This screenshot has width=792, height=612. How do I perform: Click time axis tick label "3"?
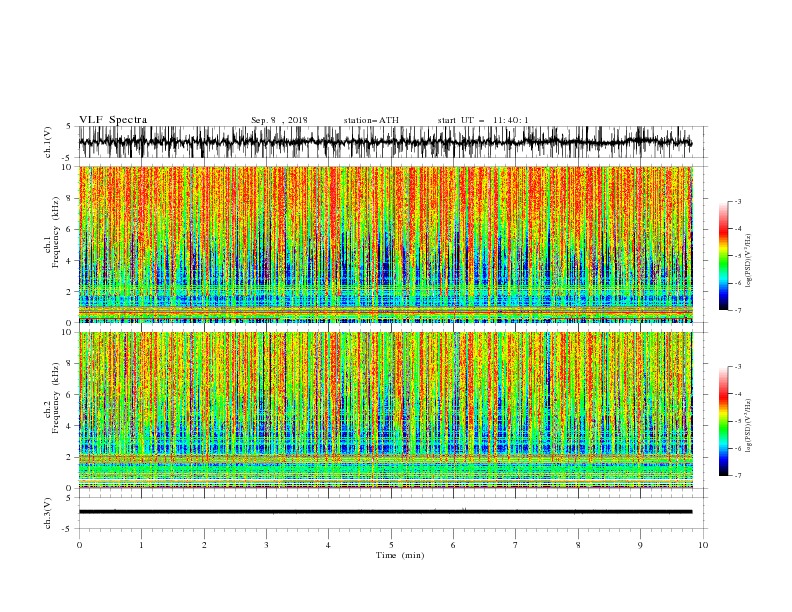pos(266,545)
